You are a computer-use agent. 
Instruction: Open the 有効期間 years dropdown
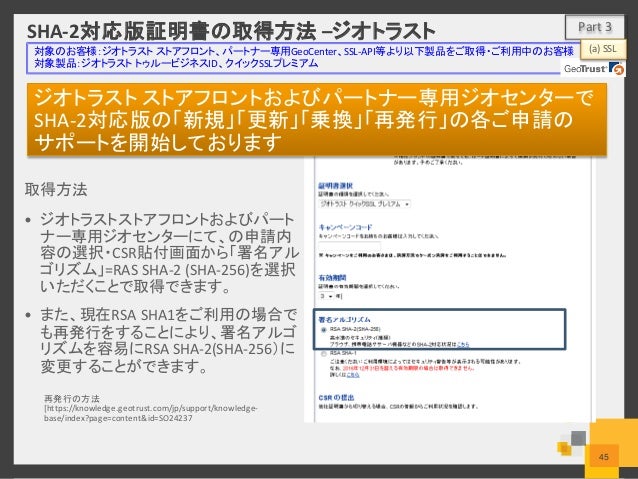[326, 296]
